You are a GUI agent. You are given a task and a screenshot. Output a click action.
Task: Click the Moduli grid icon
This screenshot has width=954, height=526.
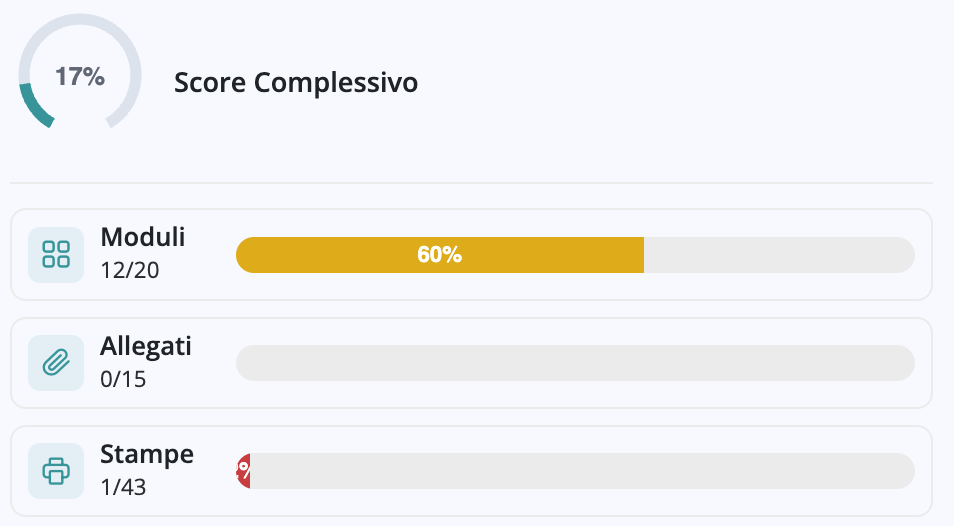pos(56,255)
